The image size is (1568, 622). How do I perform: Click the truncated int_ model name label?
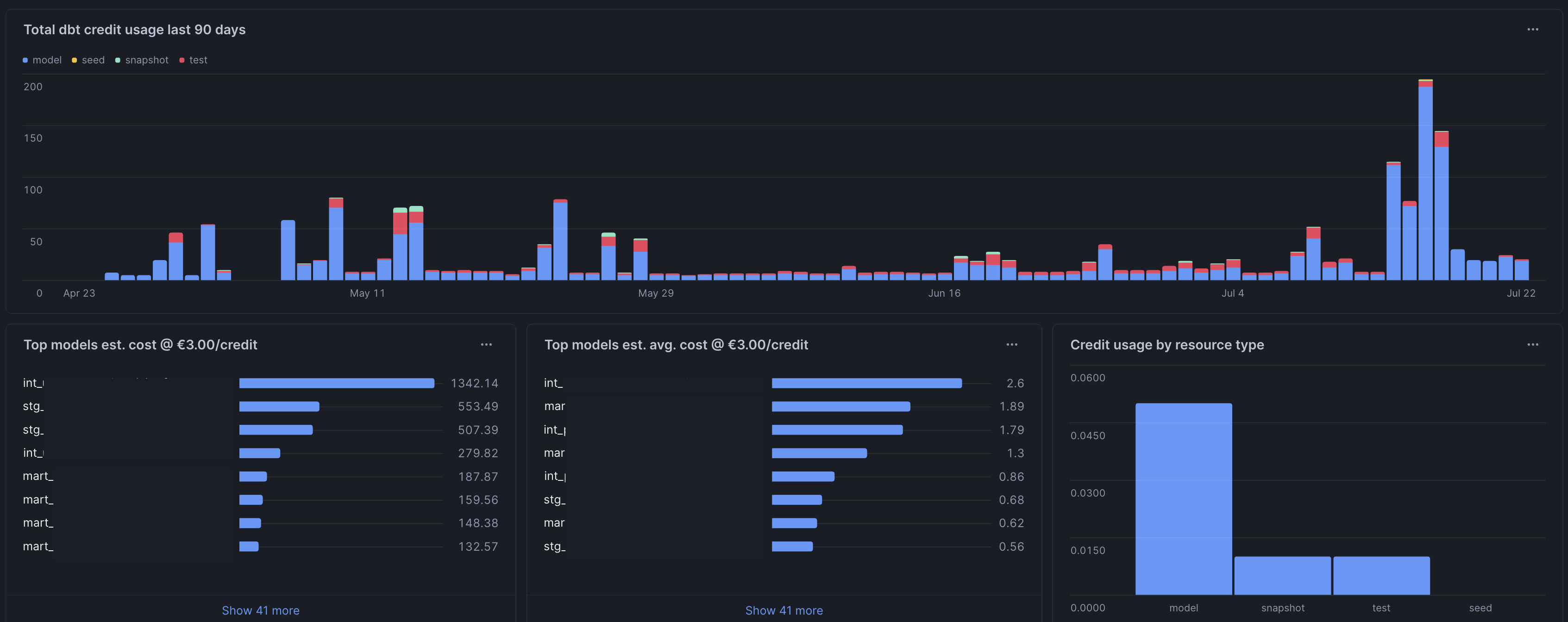tap(33, 383)
